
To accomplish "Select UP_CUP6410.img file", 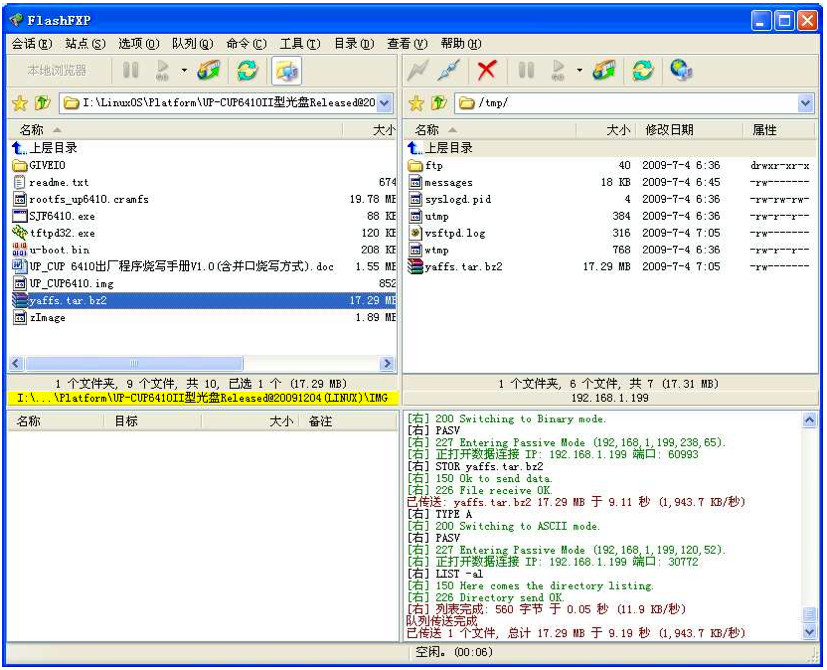I will pos(203,283).
